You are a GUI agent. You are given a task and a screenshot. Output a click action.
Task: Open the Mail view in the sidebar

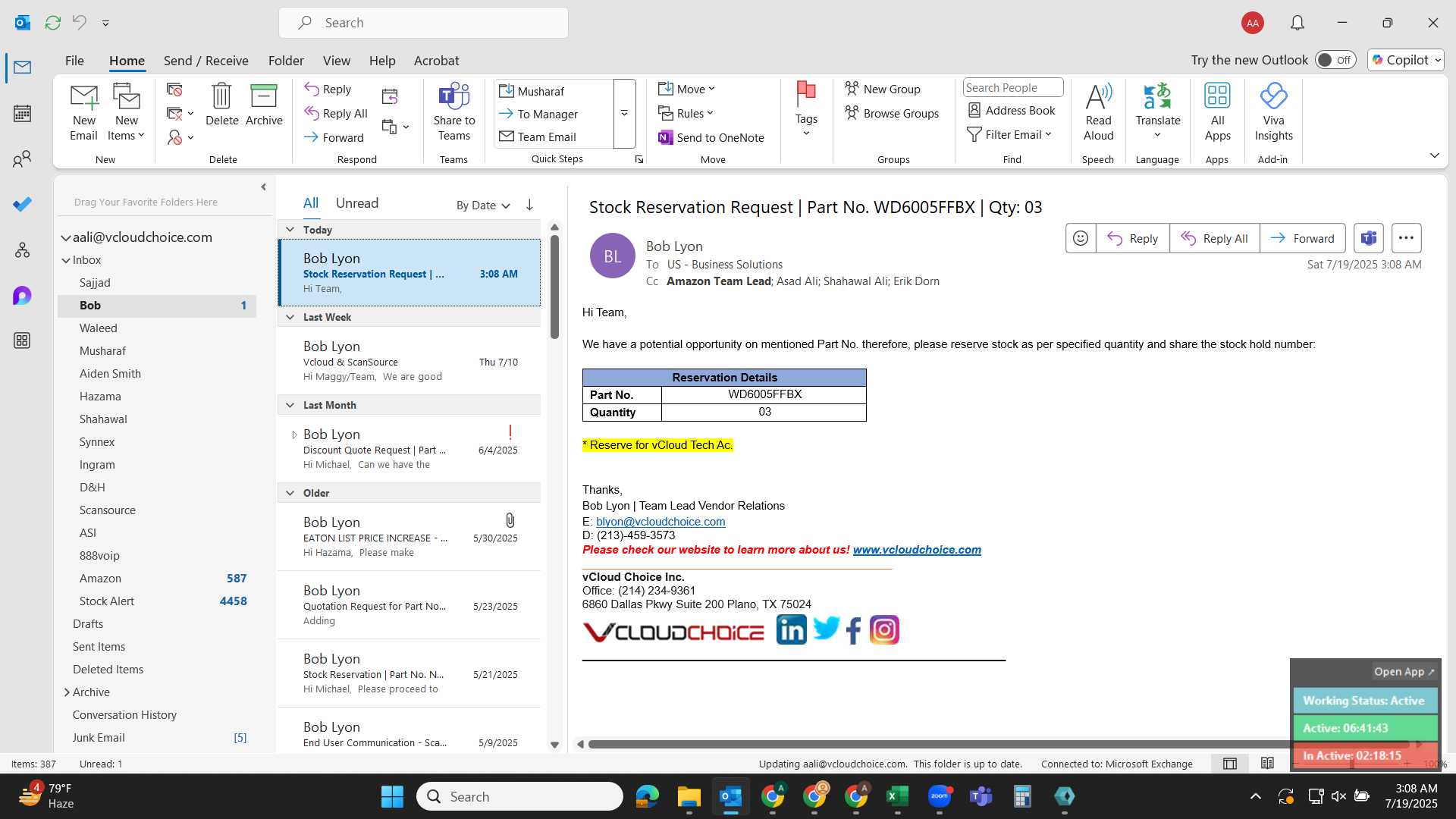pos(22,67)
